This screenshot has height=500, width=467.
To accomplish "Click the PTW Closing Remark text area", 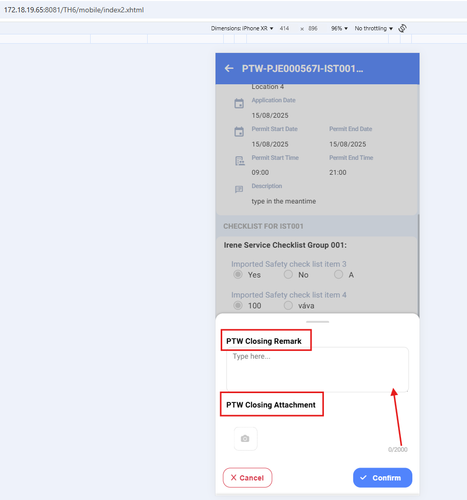I will click(317, 369).
